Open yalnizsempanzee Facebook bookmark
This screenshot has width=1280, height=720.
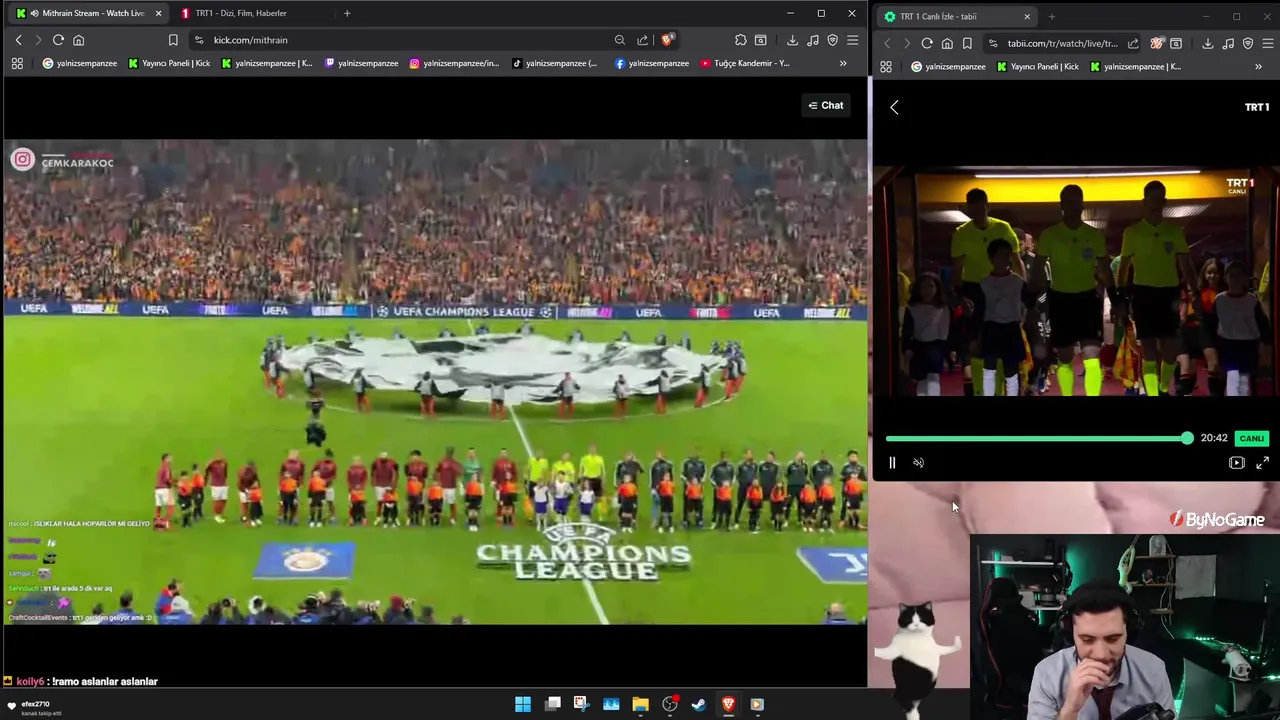[652, 63]
